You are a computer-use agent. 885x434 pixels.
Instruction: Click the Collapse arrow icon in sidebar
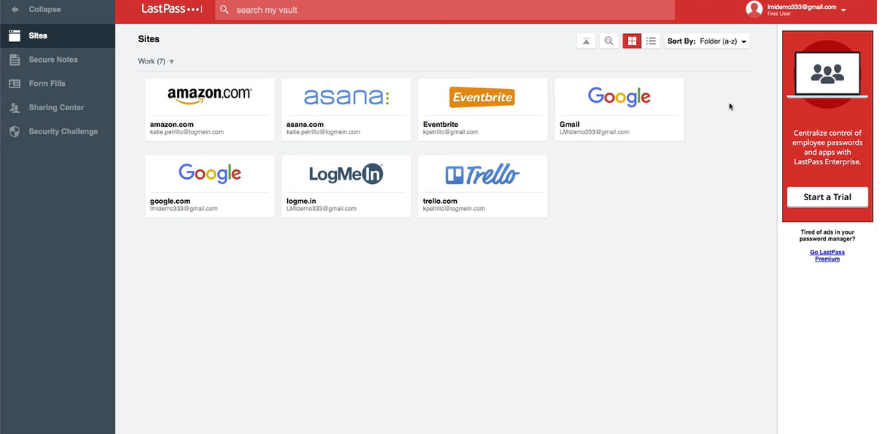15,10
